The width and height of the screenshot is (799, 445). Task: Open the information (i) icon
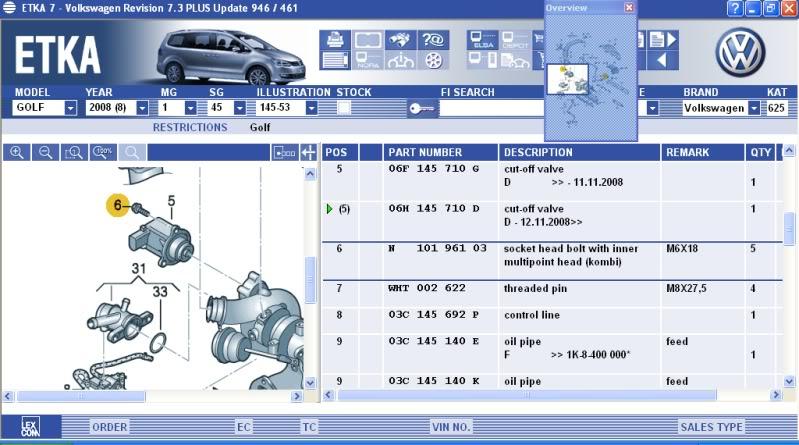tap(401, 60)
